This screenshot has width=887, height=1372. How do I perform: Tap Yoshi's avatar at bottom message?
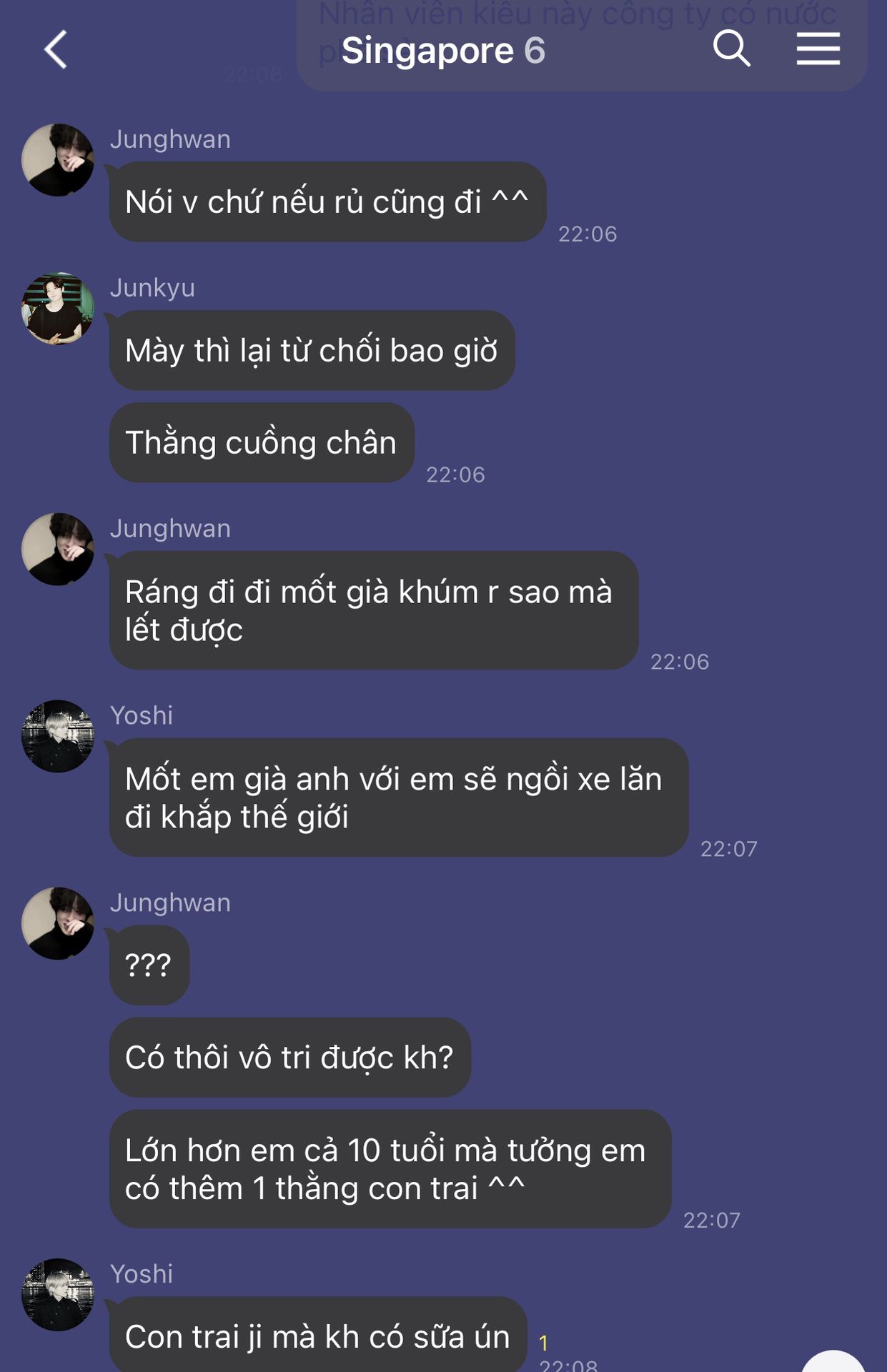(x=58, y=1295)
